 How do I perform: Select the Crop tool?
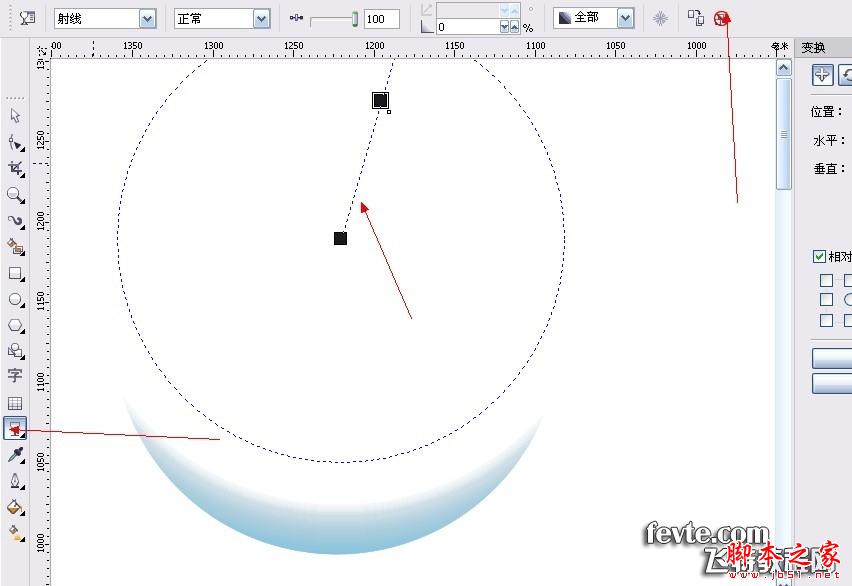[15, 169]
